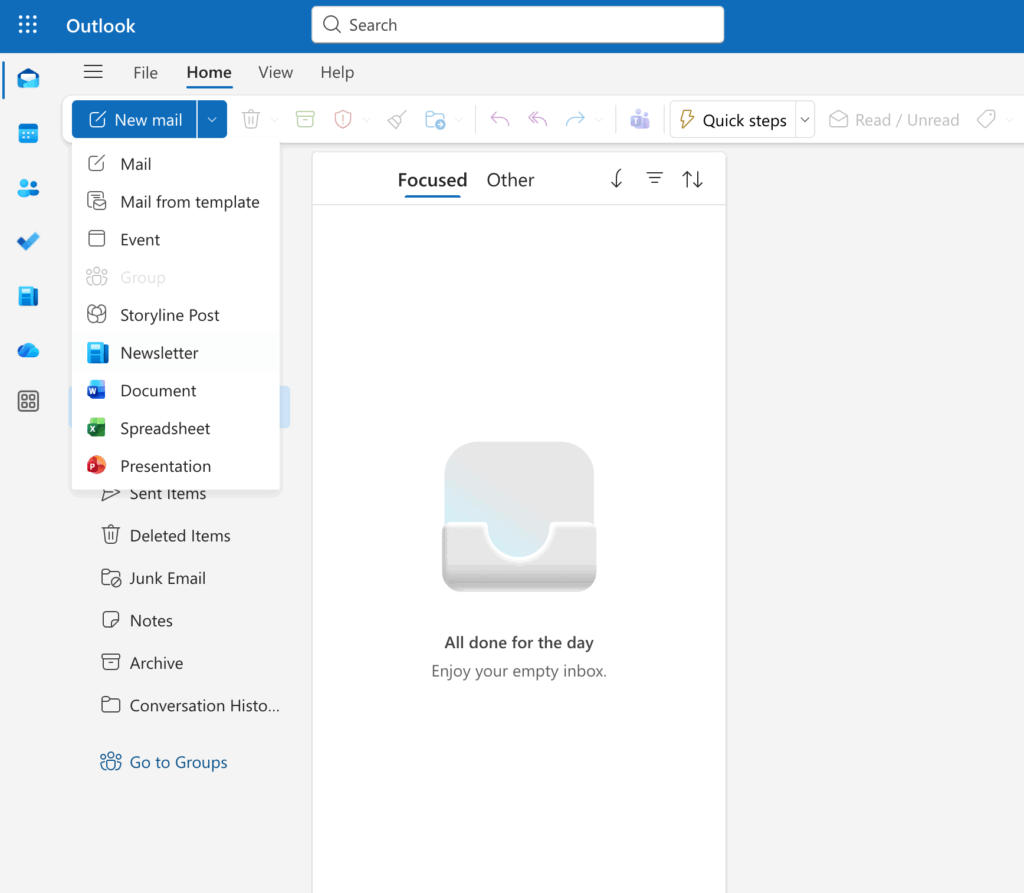The image size is (1024, 893).
Task: Open the People app icon
Action: pos(27,187)
